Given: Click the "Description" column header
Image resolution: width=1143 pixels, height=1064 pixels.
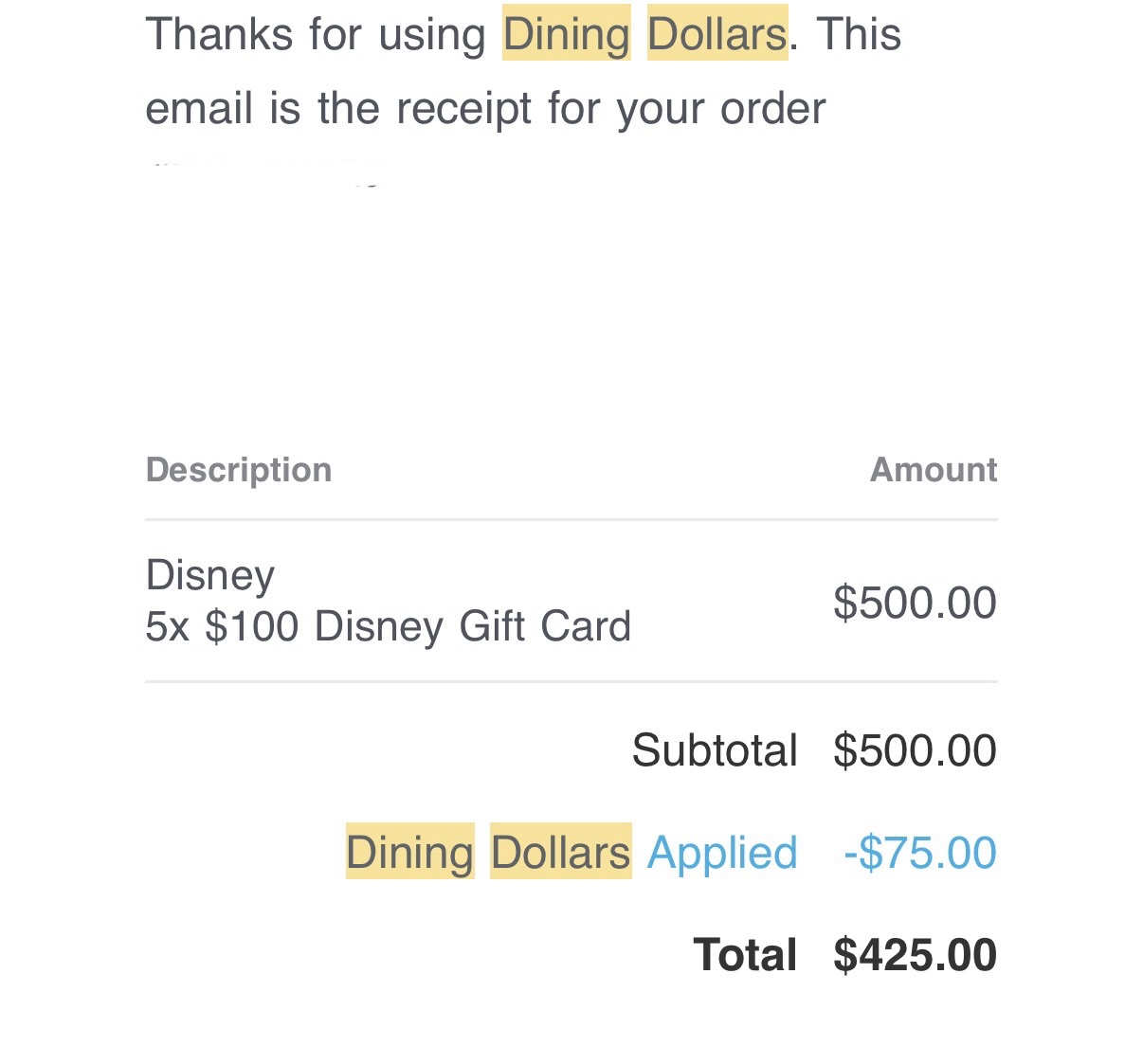Looking at the screenshot, I should pyautogui.click(x=238, y=470).
